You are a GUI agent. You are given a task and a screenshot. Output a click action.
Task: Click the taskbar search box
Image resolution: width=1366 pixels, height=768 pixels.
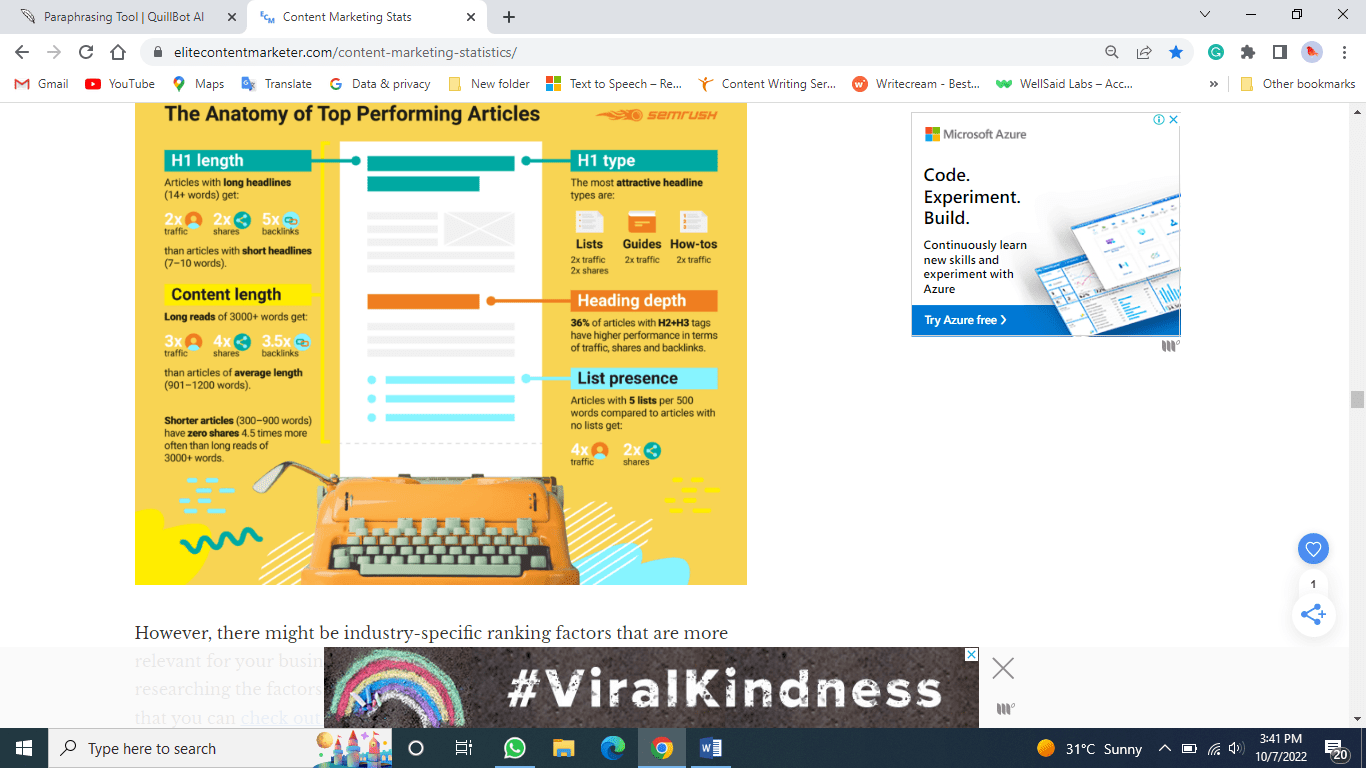point(220,748)
